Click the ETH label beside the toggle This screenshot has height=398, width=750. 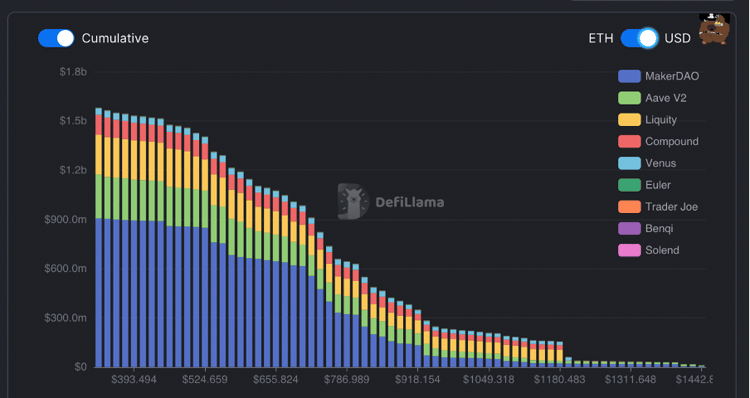601,38
